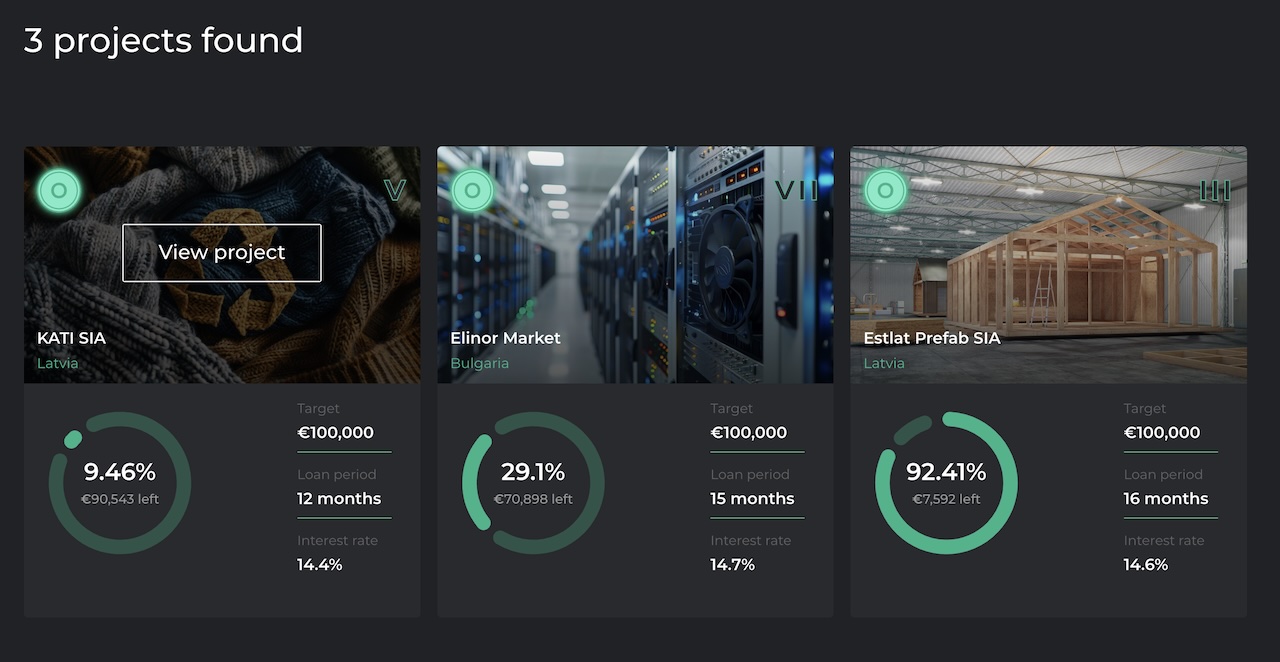Image resolution: width=1280 pixels, height=662 pixels.
Task: Click the roman numeral III rating icon
Action: tap(1215, 190)
